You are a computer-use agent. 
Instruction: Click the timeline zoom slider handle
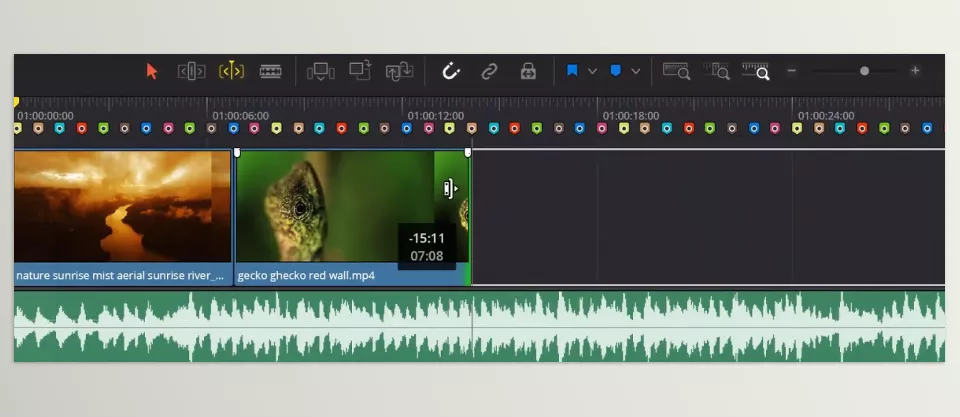(864, 71)
